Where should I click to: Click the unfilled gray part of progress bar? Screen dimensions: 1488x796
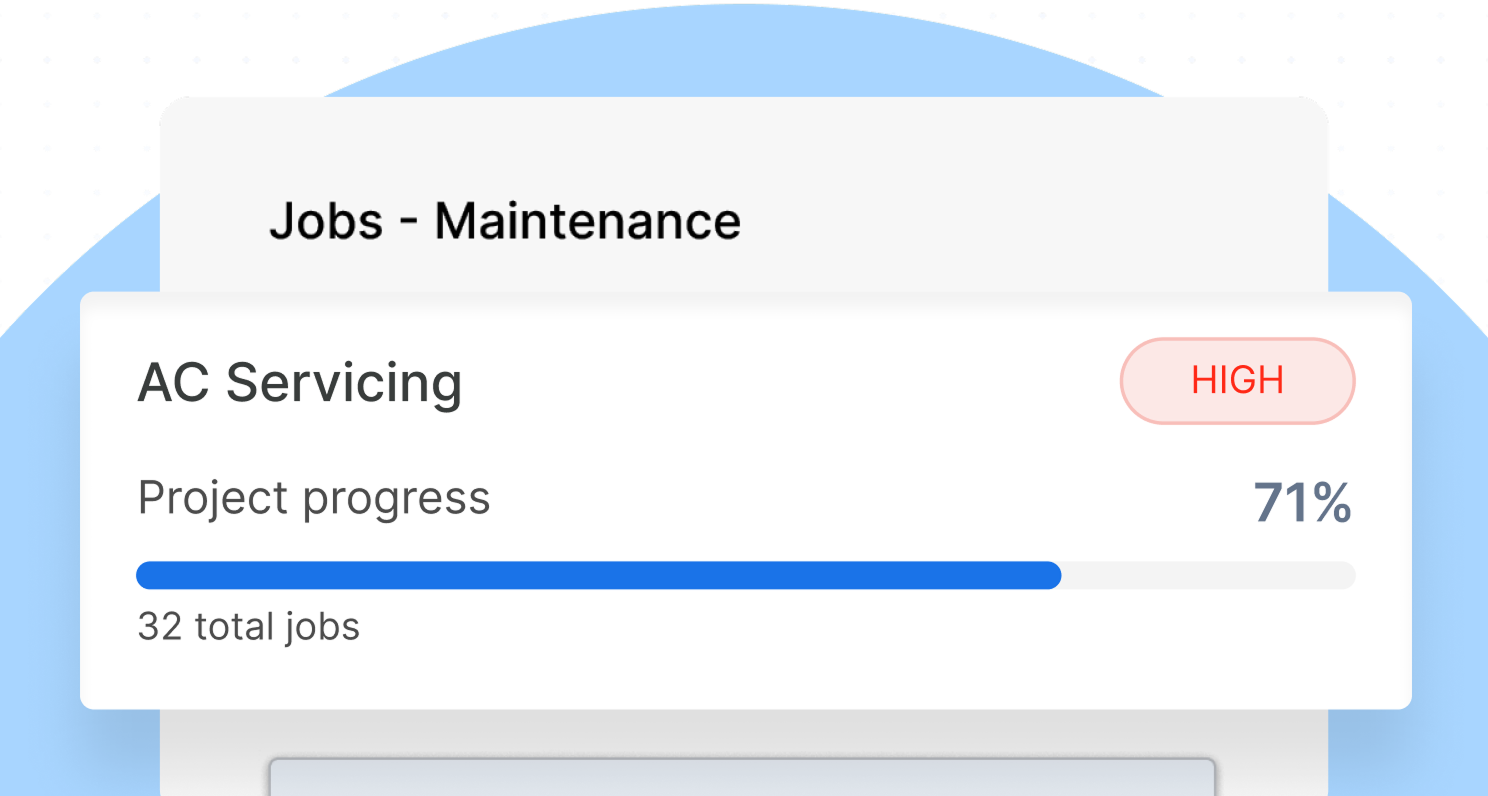1208,575
